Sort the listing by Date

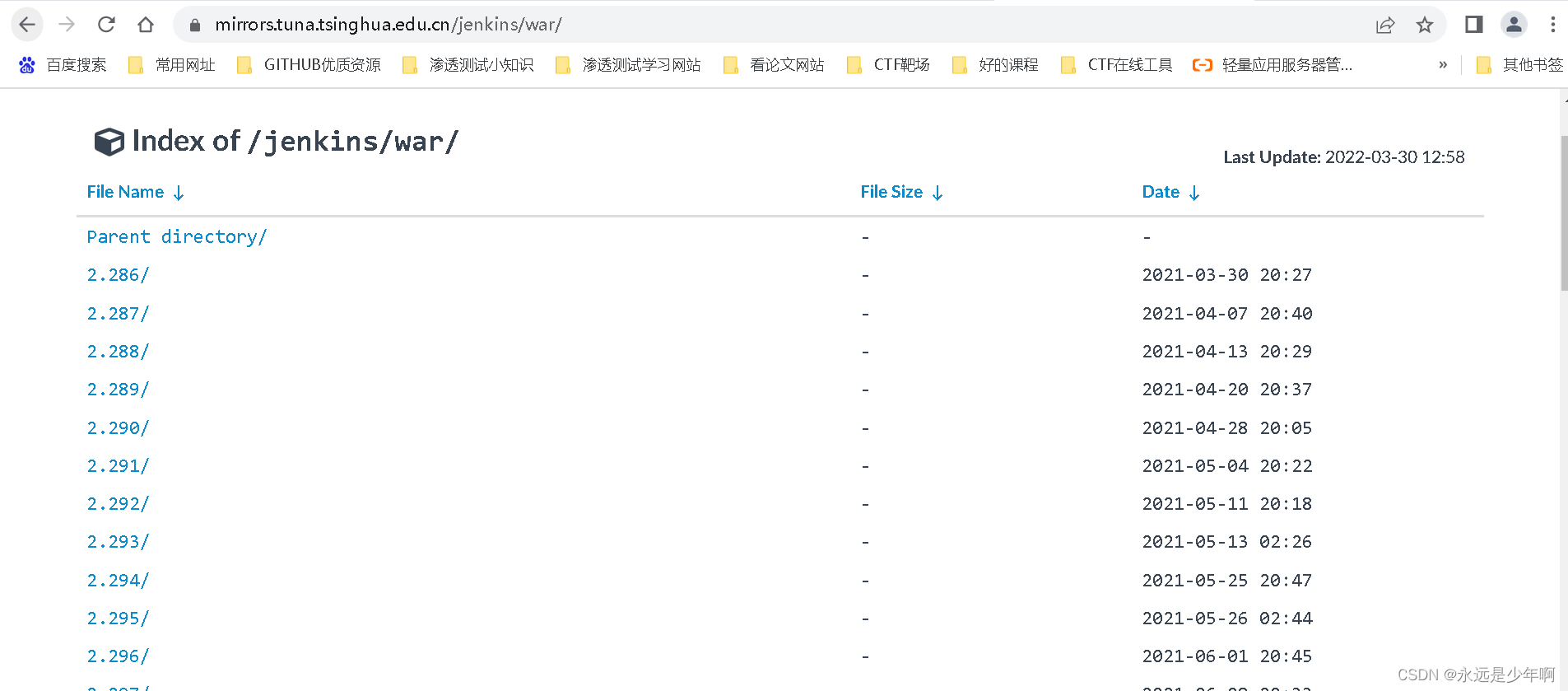[1171, 192]
